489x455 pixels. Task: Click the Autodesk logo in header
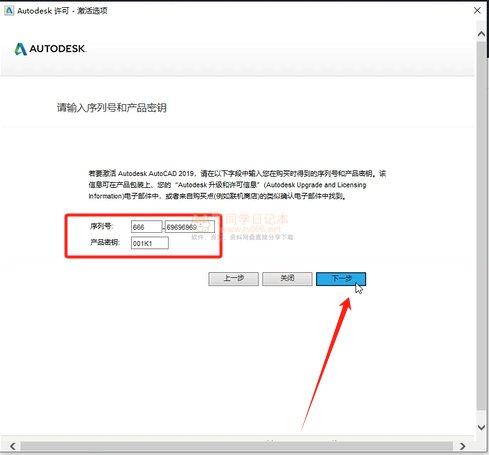click(50, 49)
